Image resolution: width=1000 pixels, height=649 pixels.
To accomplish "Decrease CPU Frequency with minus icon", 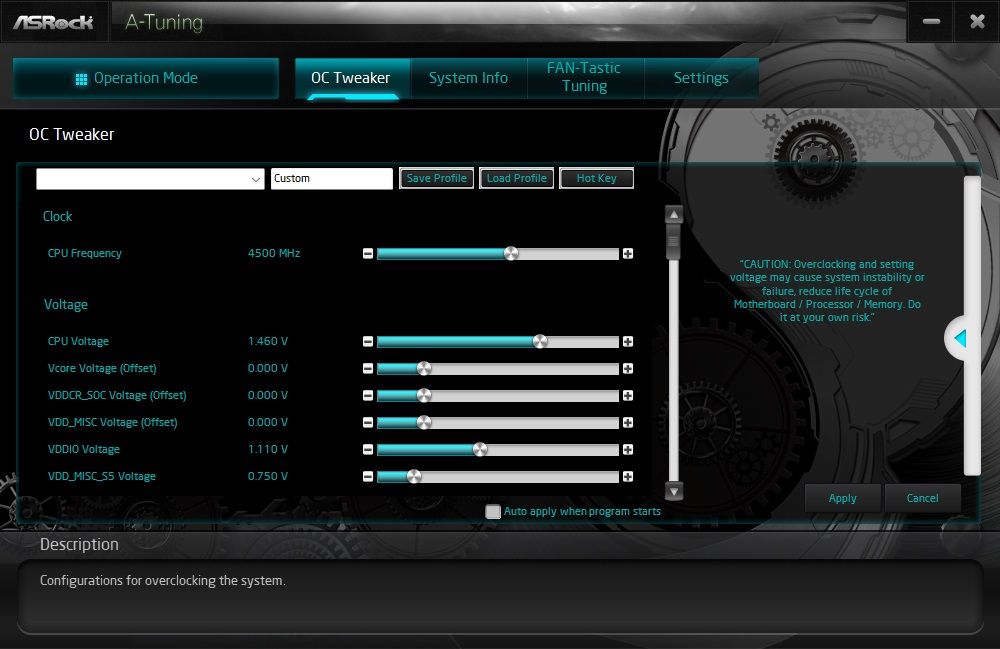I will [368, 254].
